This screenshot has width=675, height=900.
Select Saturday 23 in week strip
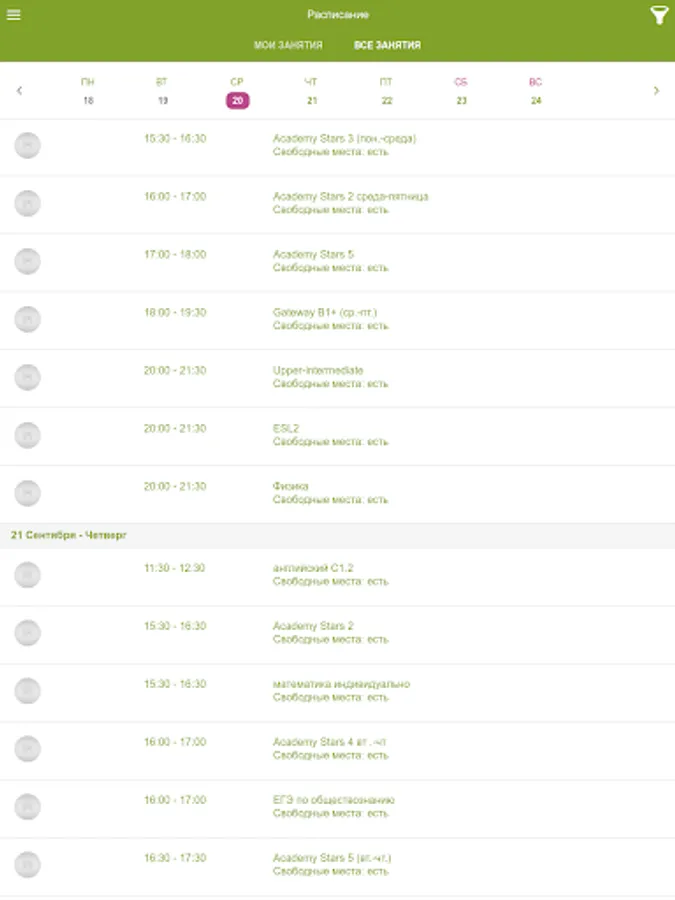tap(461, 91)
